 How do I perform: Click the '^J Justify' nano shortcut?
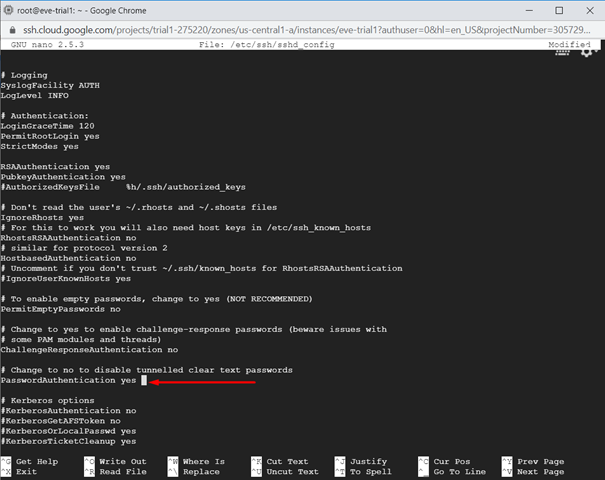click(x=361, y=461)
